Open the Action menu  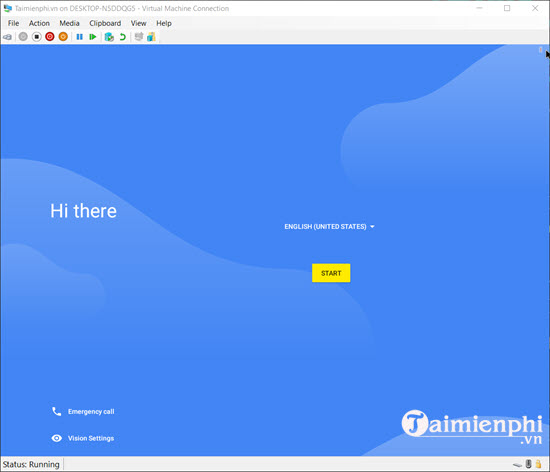39,23
